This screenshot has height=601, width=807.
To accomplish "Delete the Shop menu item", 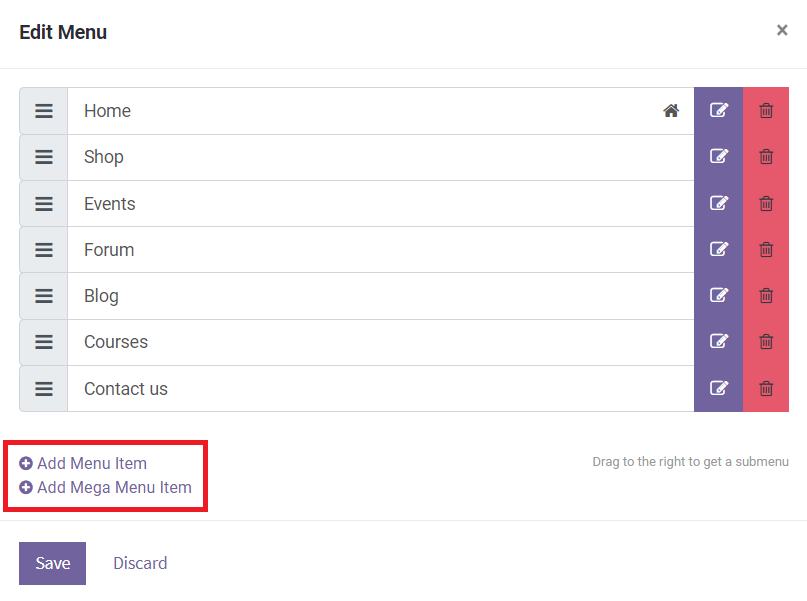I will point(766,157).
